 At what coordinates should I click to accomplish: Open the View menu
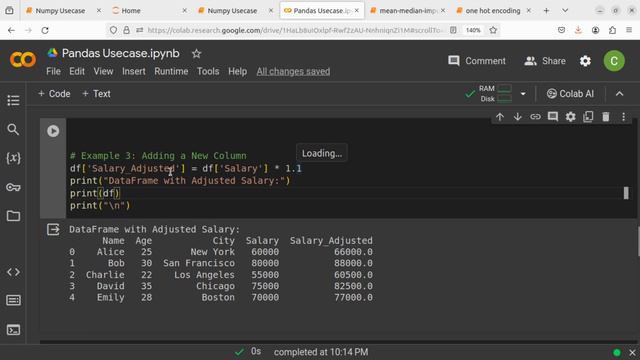click(103, 71)
